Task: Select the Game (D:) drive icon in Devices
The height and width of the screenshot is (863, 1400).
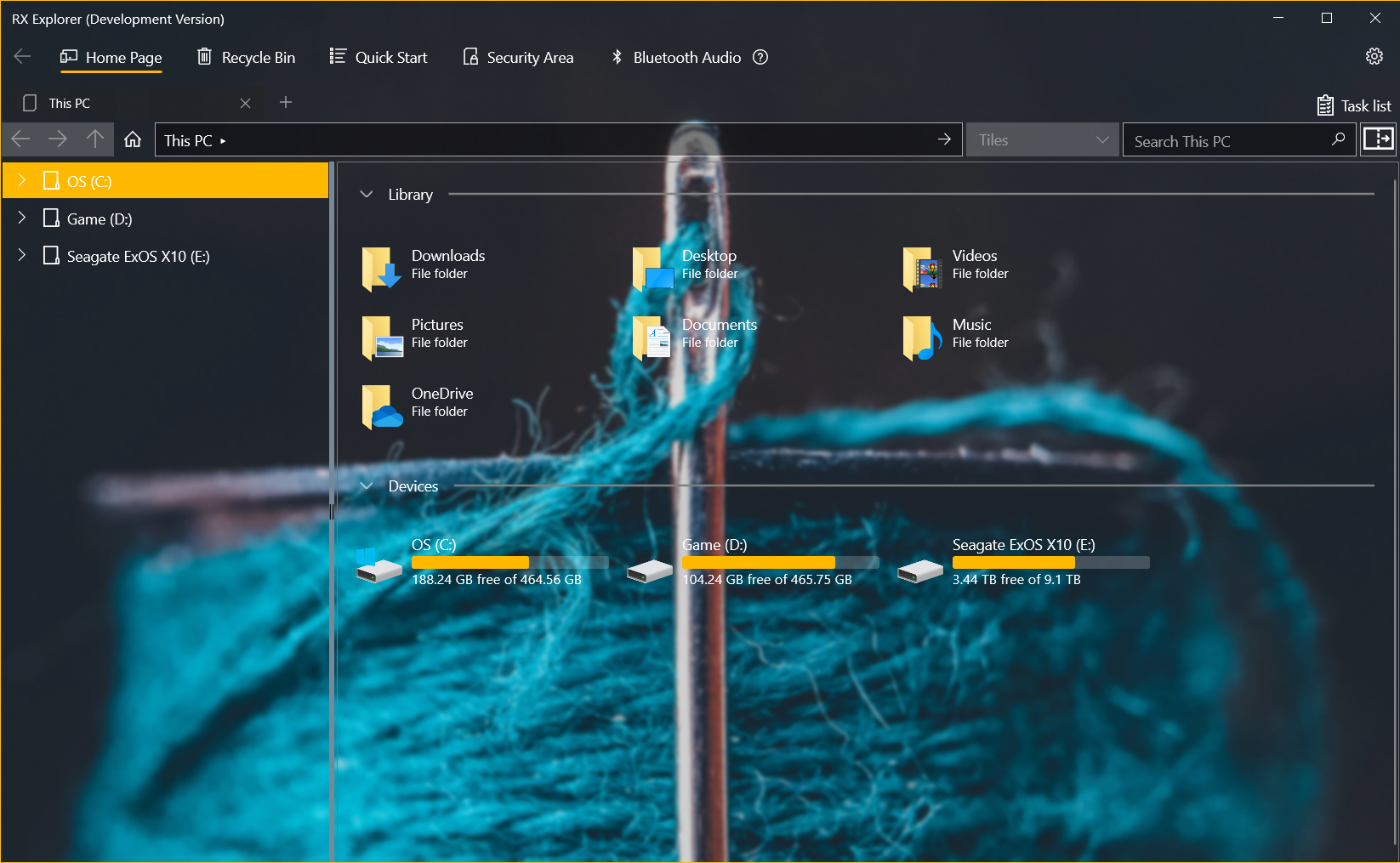Action: pyautogui.click(x=650, y=571)
